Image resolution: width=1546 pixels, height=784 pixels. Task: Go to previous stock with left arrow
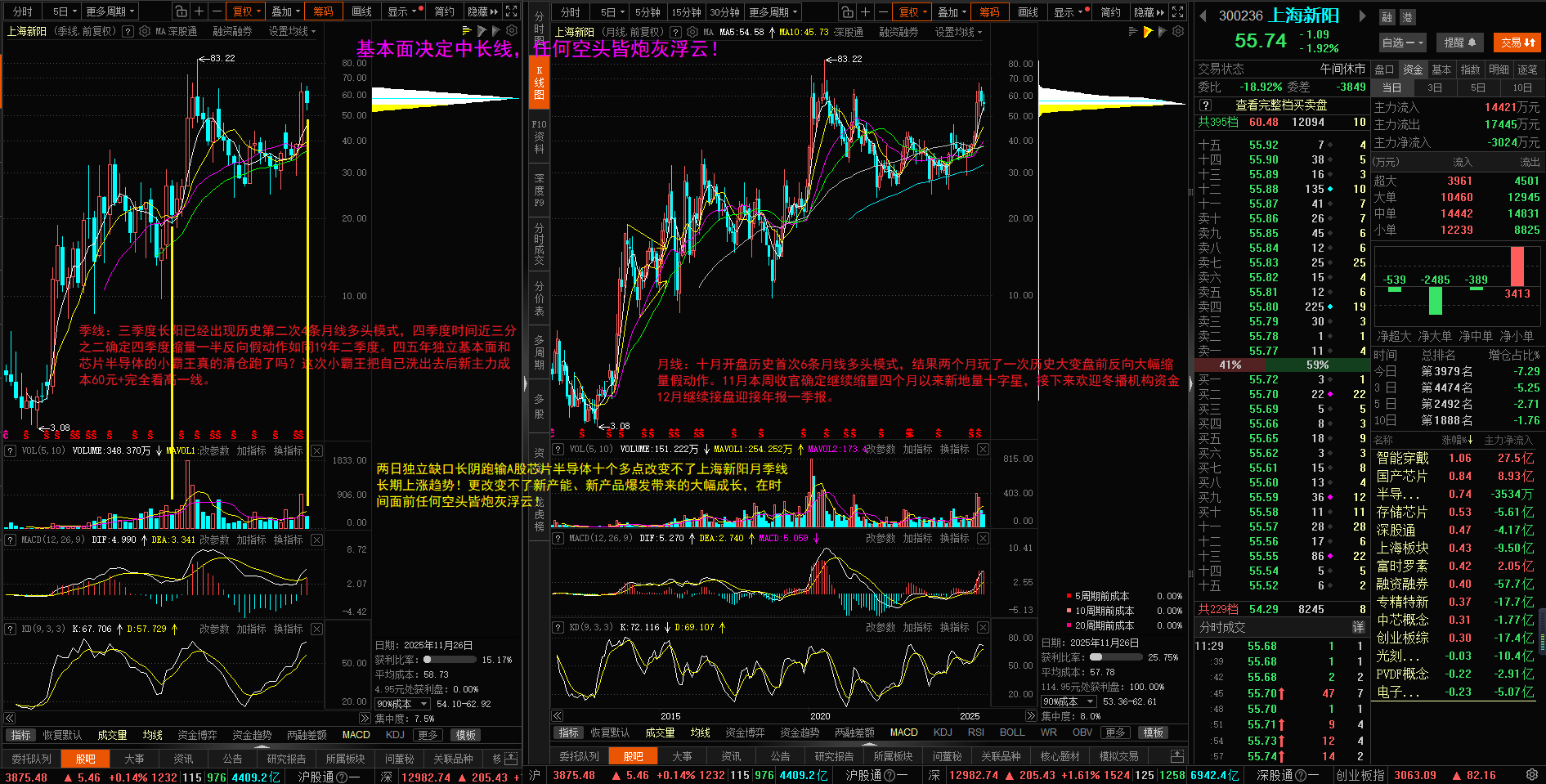1203,16
